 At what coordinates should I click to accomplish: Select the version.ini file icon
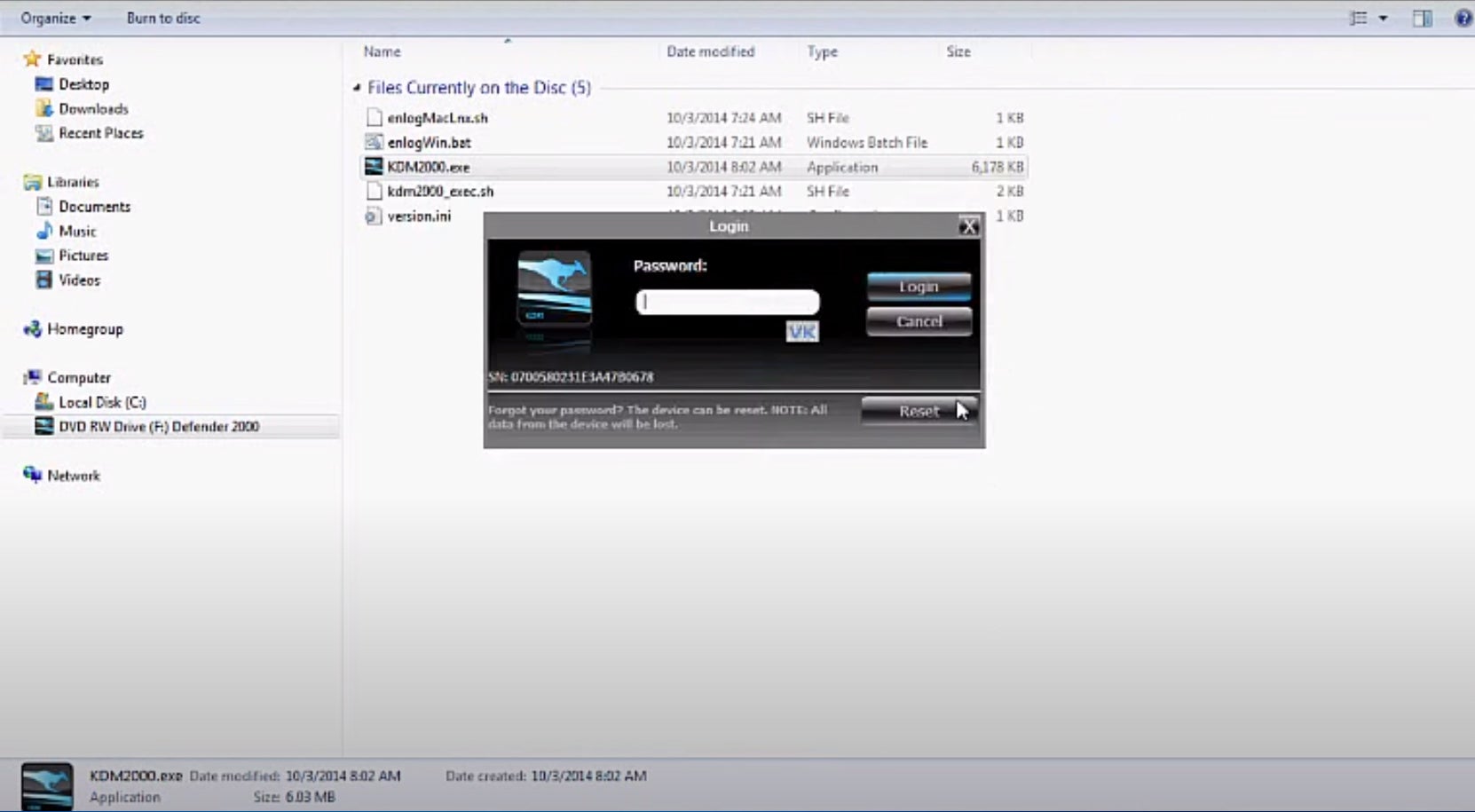click(x=374, y=216)
